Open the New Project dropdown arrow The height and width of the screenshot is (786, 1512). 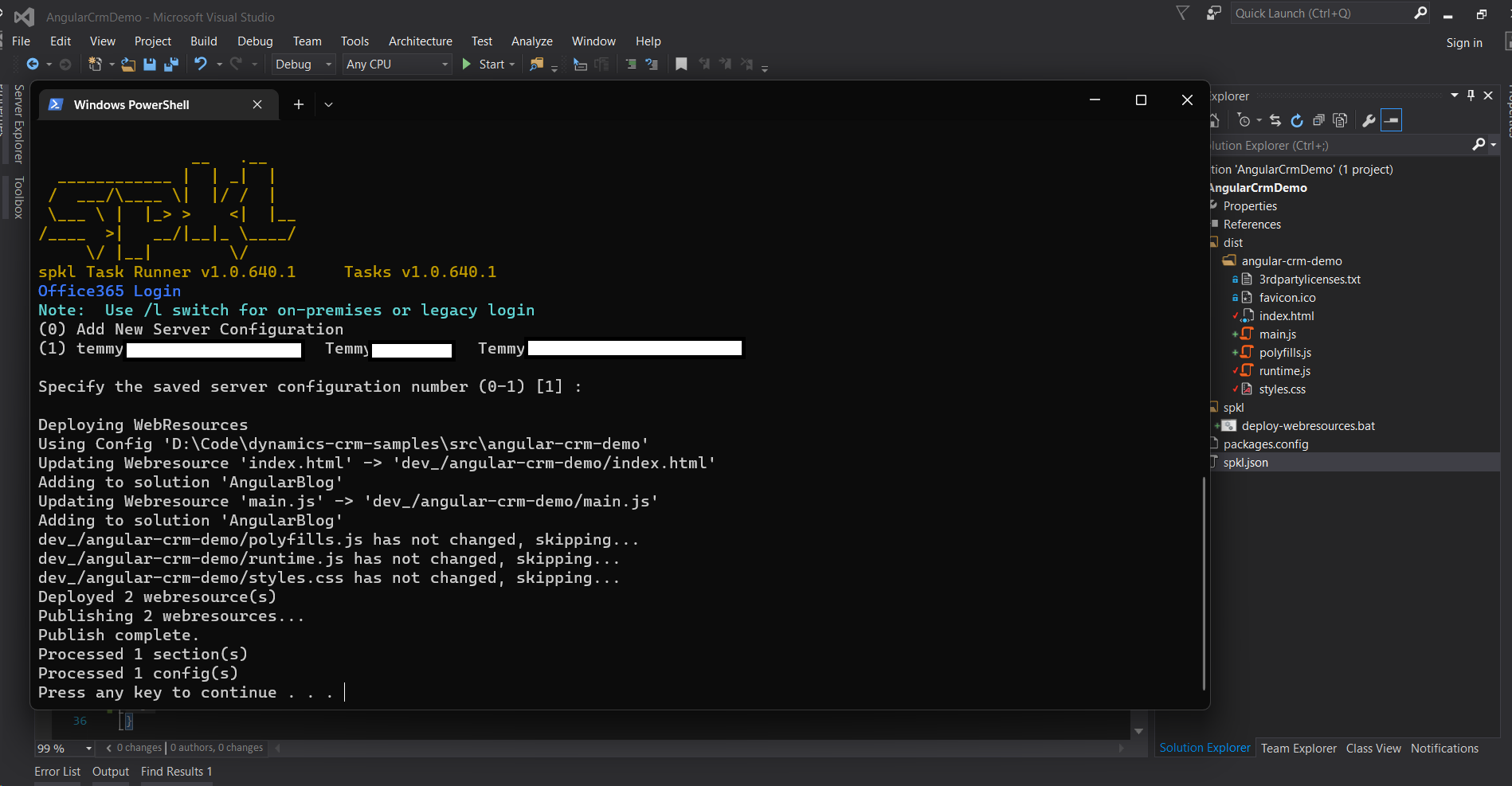(112, 65)
